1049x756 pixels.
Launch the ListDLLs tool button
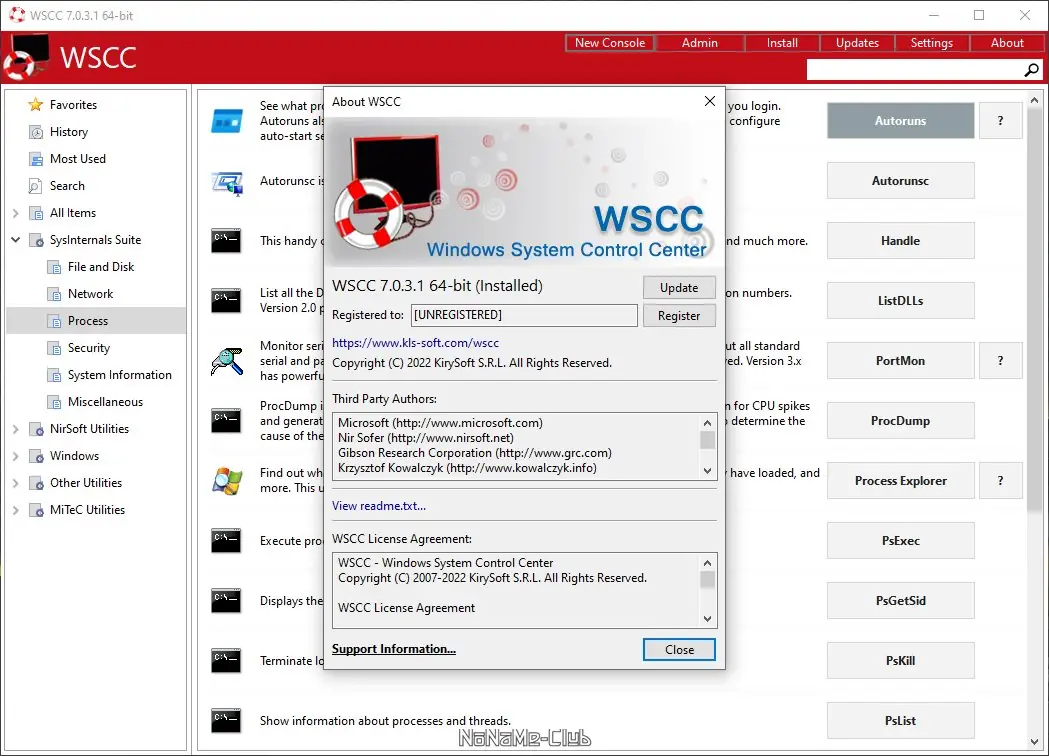click(900, 301)
